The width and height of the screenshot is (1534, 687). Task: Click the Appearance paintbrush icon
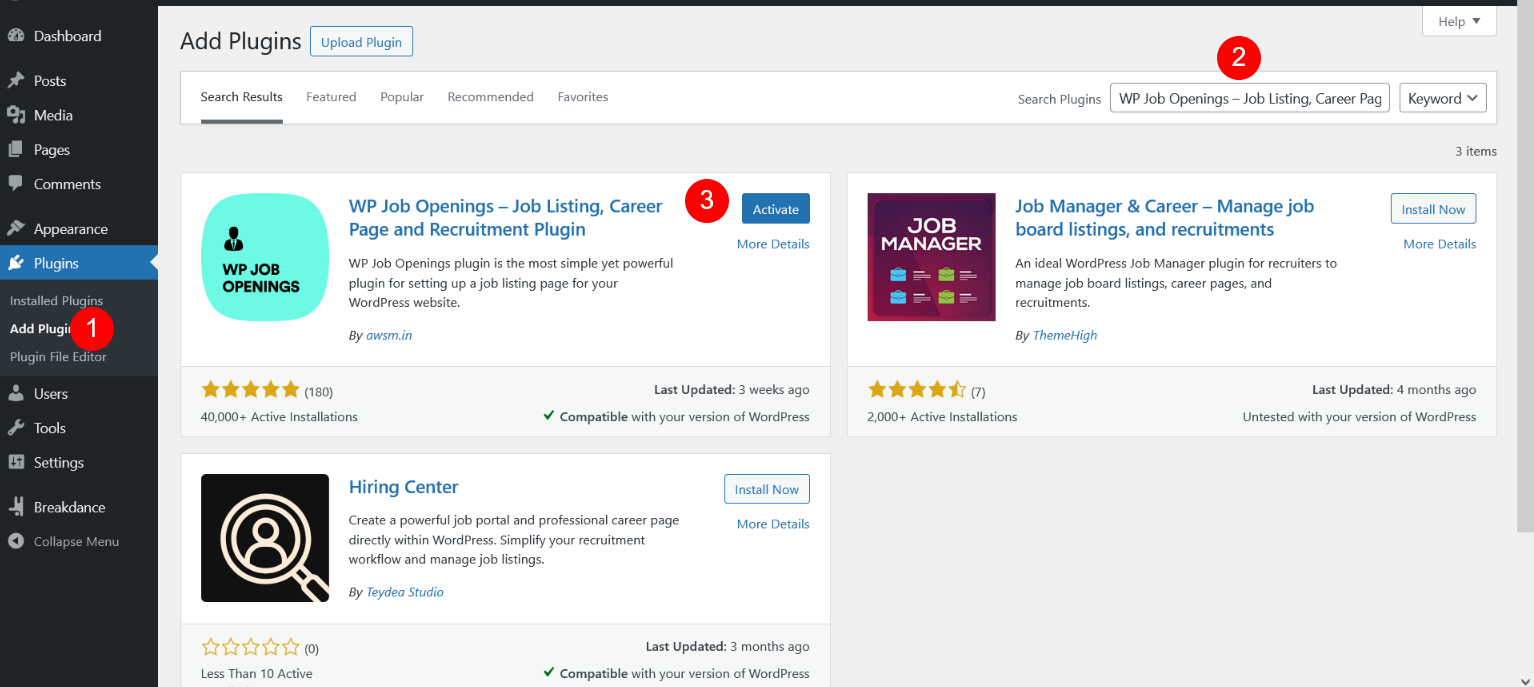point(16,229)
